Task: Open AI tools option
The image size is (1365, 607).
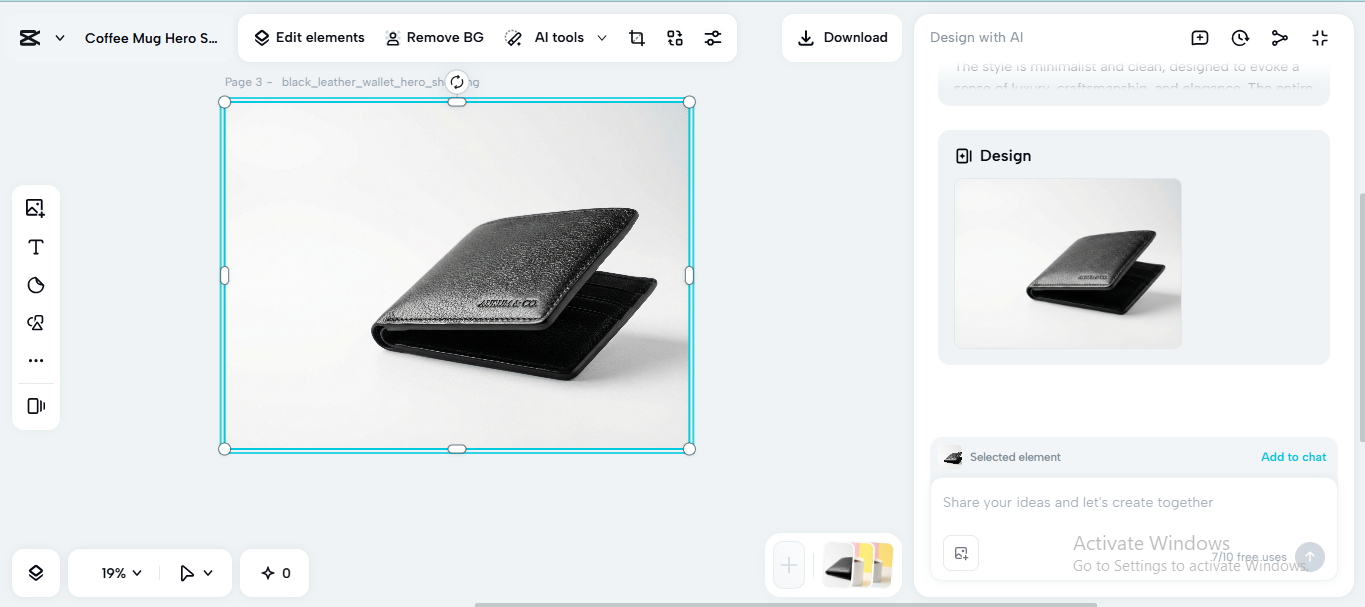Action: [x=545, y=38]
